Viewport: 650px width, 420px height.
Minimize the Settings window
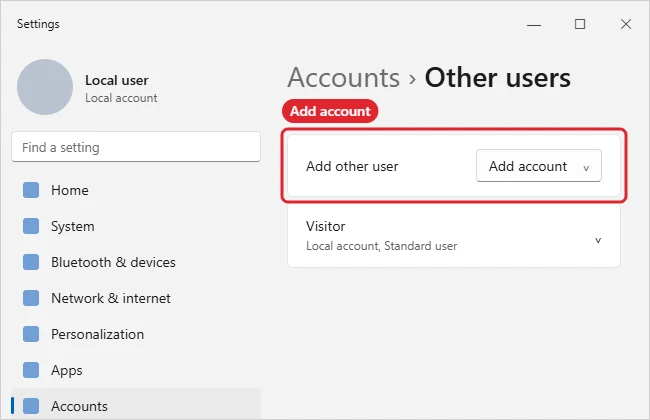[x=534, y=24]
